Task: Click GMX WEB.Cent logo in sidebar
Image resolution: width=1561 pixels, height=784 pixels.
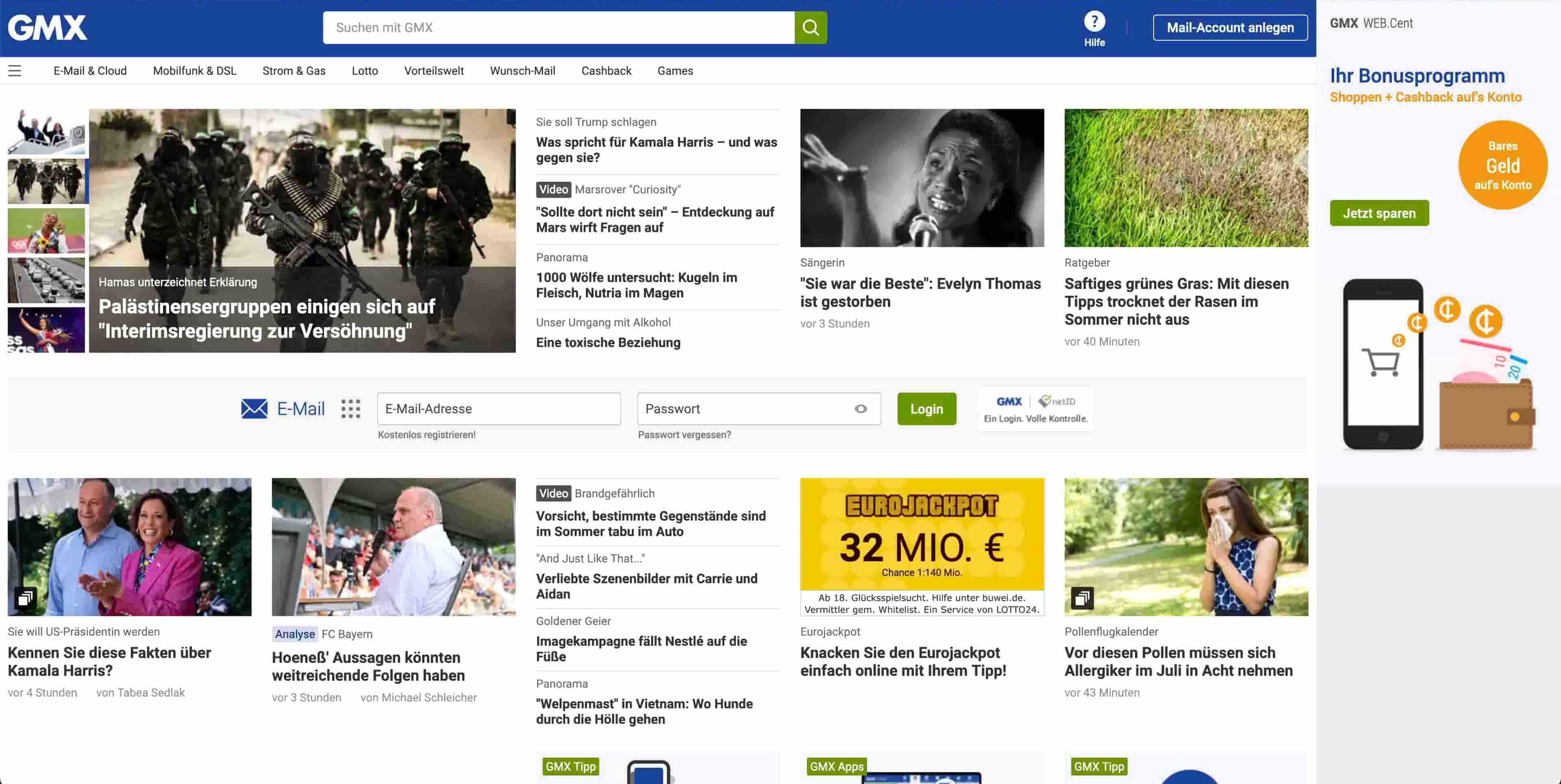Action: (x=1371, y=23)
